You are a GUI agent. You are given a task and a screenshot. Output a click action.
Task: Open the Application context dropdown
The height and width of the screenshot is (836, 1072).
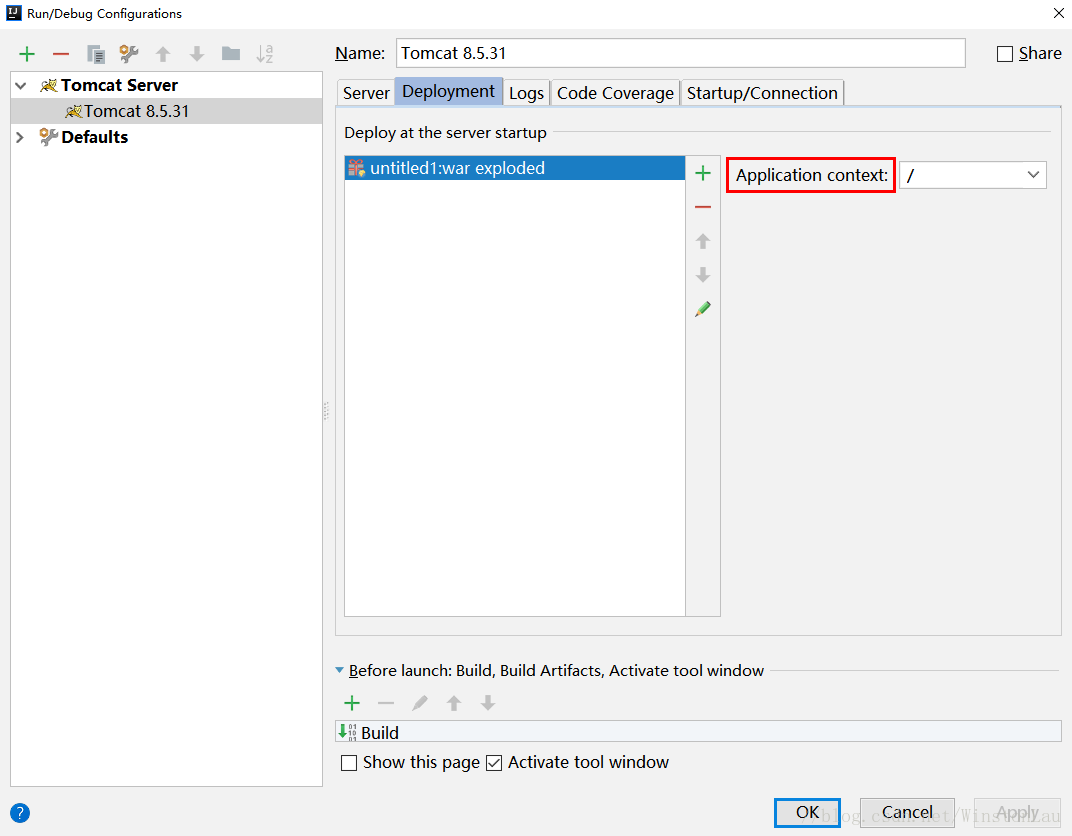click(1032, 175)
